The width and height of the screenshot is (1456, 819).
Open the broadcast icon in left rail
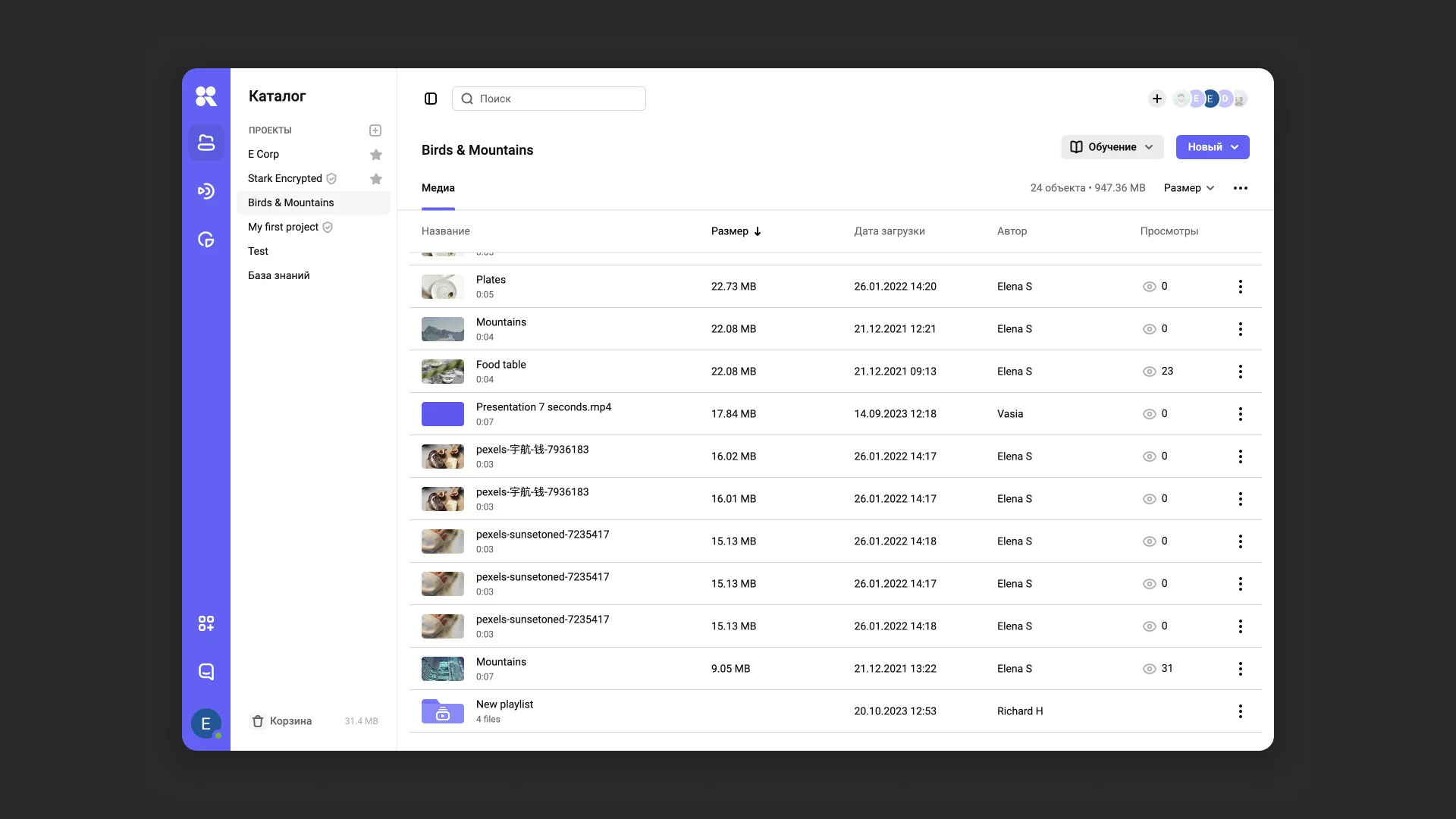point(206,191)
